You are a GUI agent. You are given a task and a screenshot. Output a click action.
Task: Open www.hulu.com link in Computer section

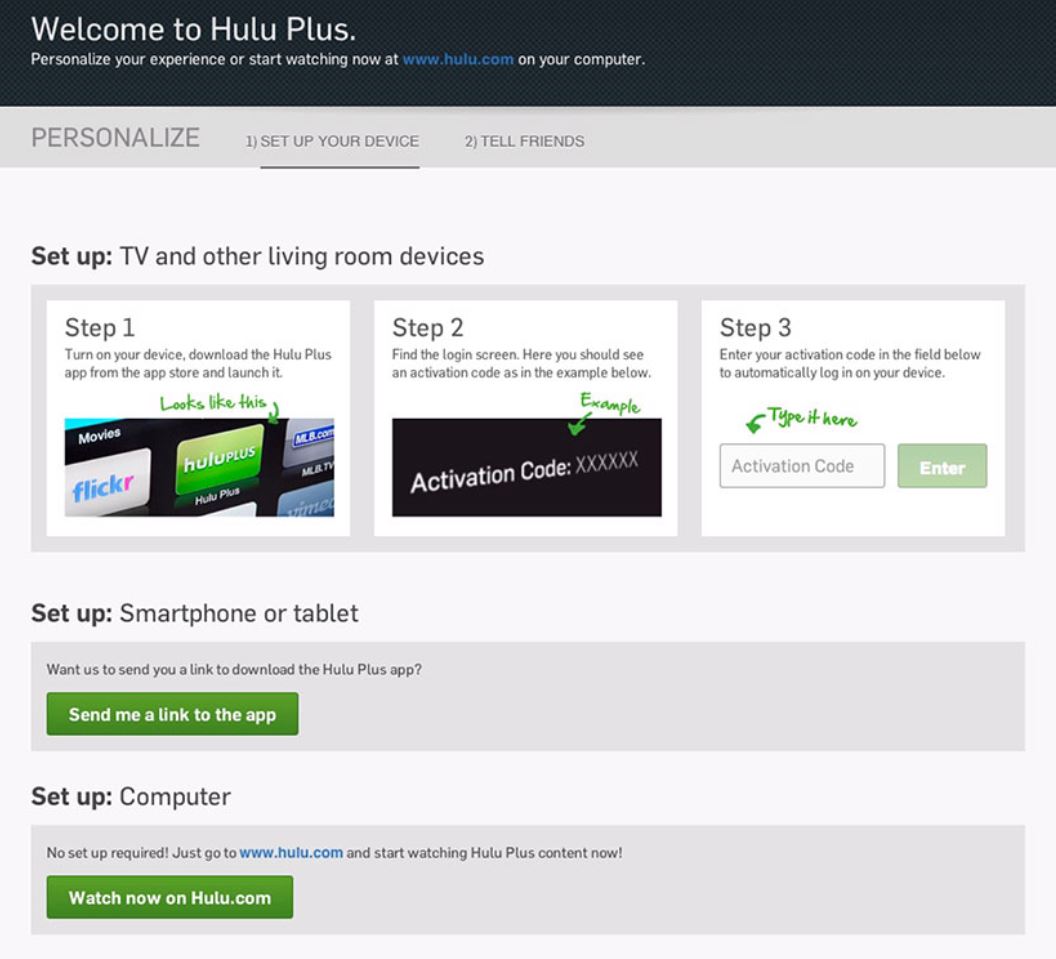tap(291, 853)
